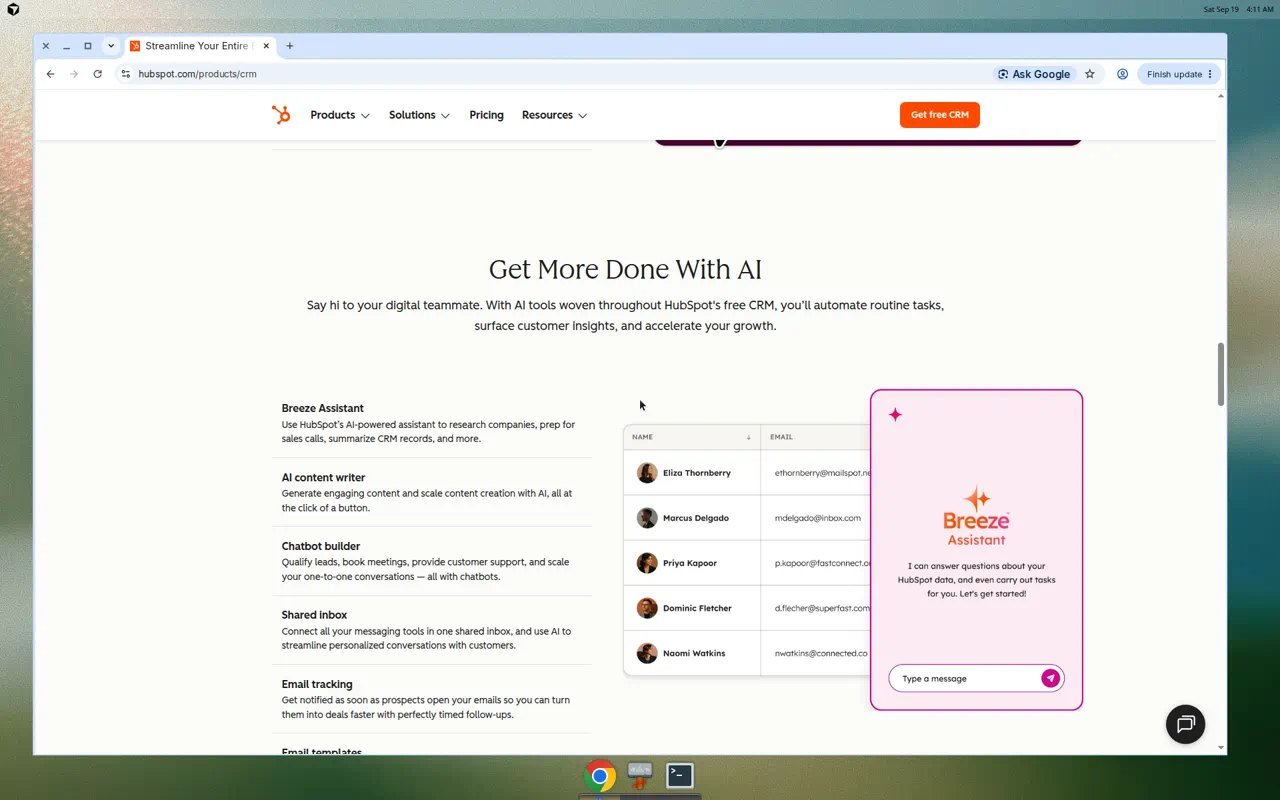Expand the Solutions menu
This screenshot has width=1280, height=800.
click(419, 115)
